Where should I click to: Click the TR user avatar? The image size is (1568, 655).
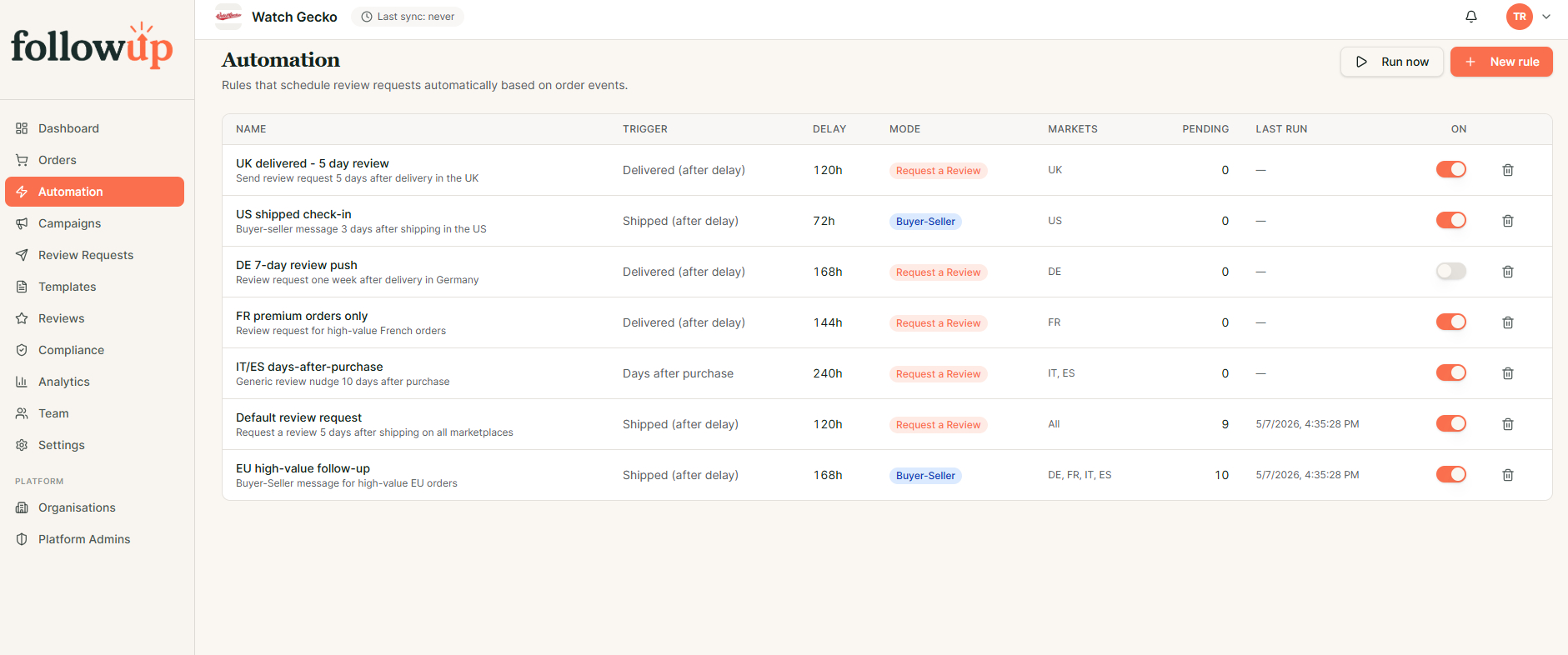coord(1520,17)
